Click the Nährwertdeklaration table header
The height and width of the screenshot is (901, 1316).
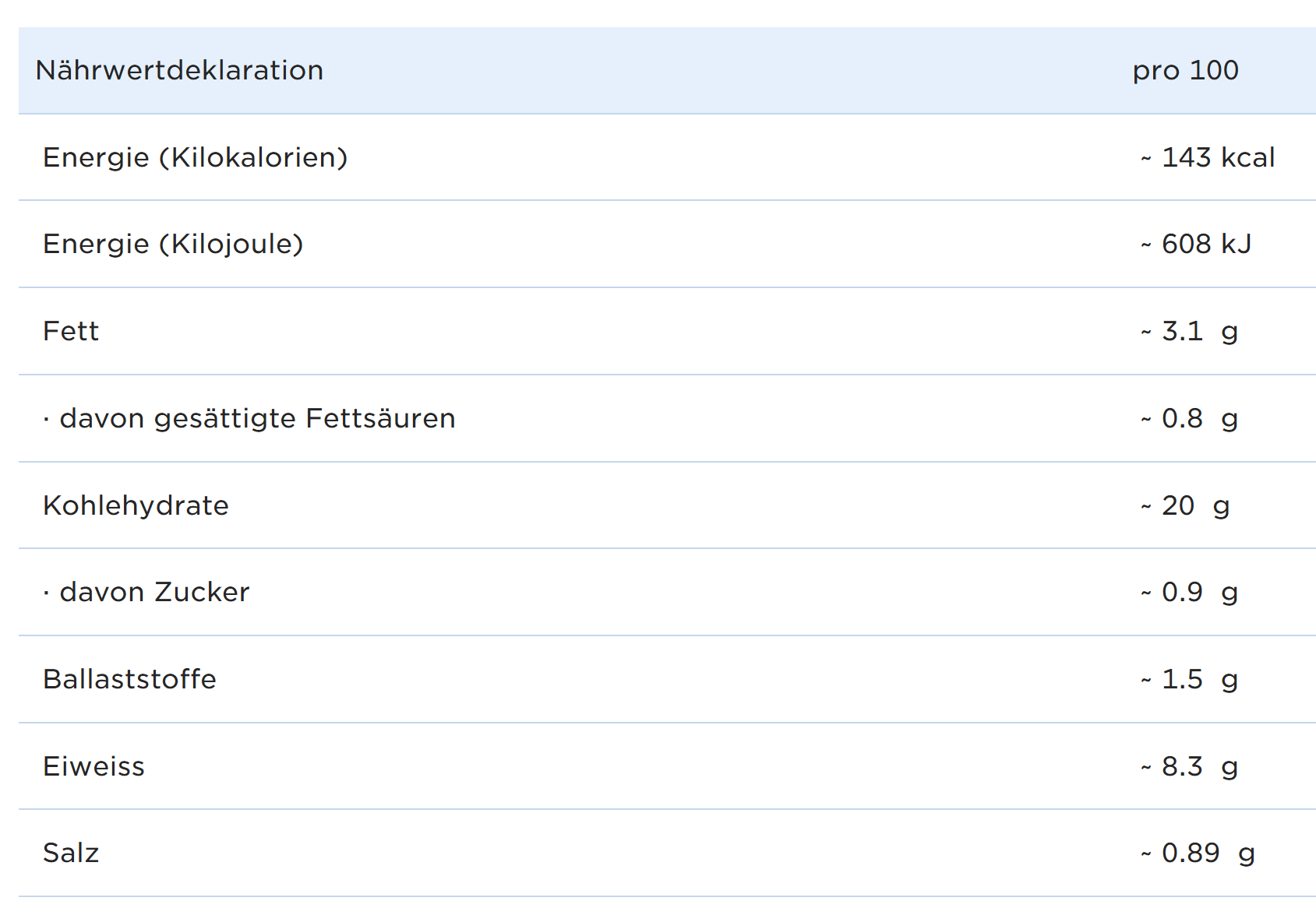(x=179, y=71)
